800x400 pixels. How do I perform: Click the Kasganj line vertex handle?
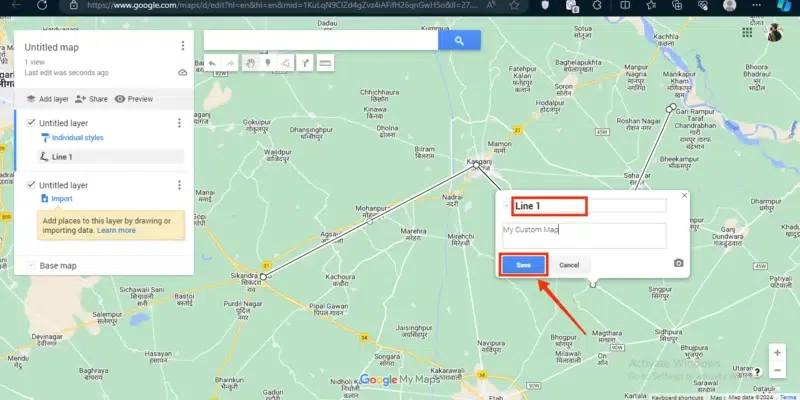point(476,165)
